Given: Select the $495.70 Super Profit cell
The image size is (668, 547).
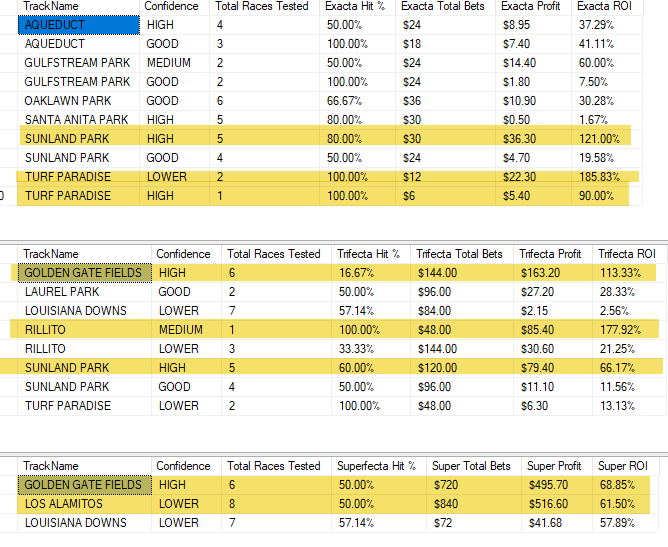Looking at the screenshot, I should pyautogui.click(x=556, y=485).
